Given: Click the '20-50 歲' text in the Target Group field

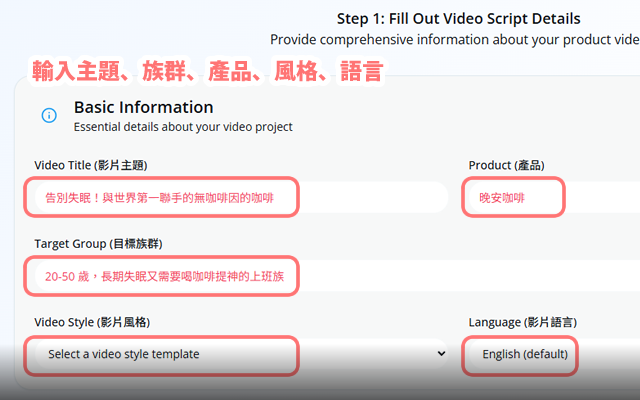Looking at the screenshot, I should pos(65,275).
